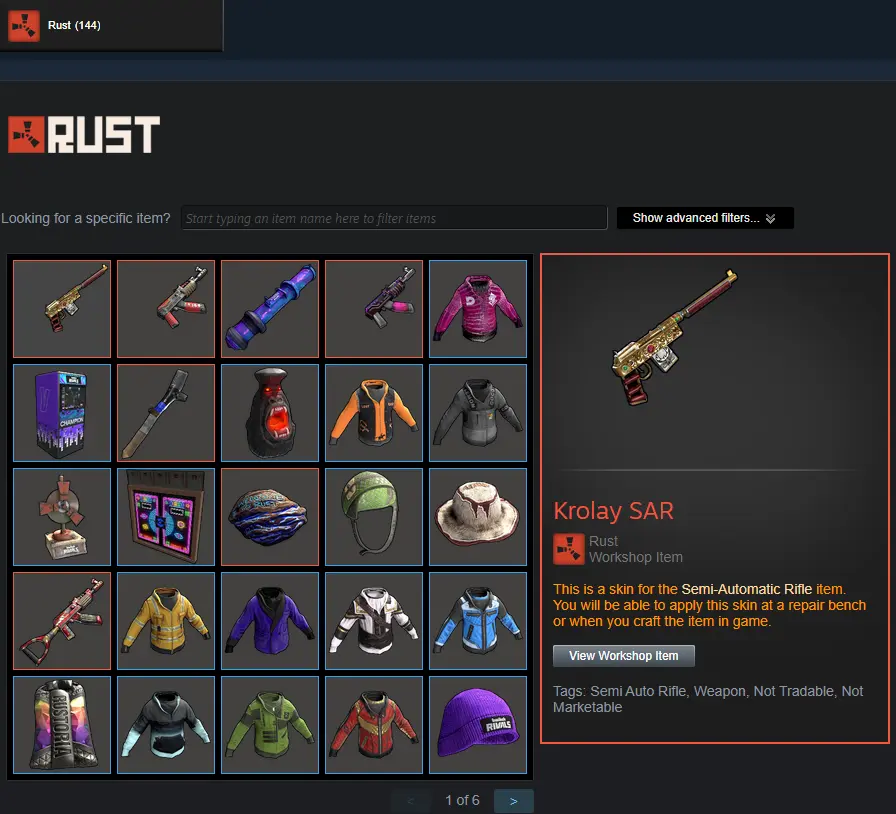Select the green camo helmet item
This screenshot has height=814, width=896.
point(374,517)
